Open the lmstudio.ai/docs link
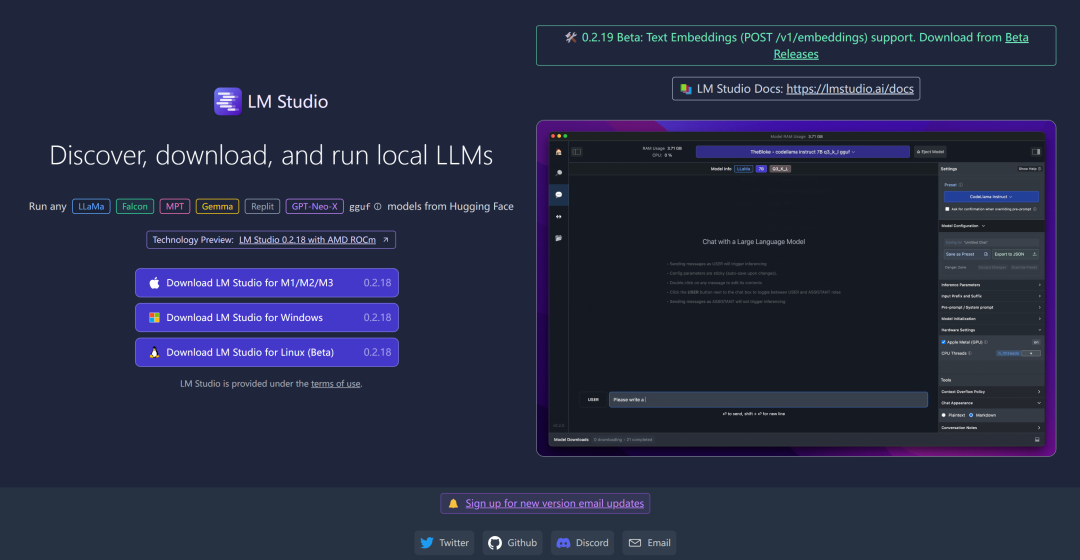 click(850, 89)
